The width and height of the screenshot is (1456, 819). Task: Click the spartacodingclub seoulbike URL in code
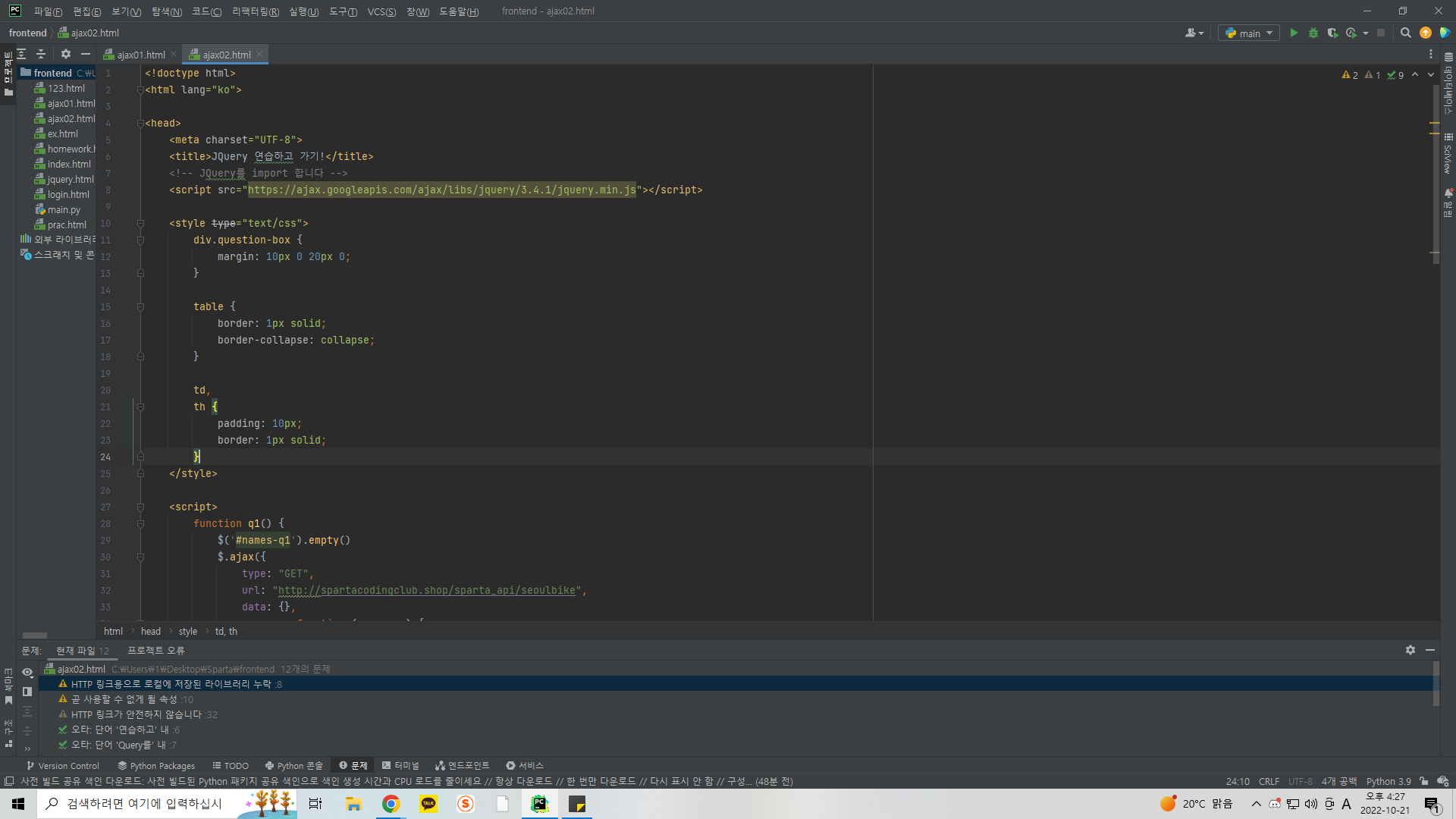427,591
